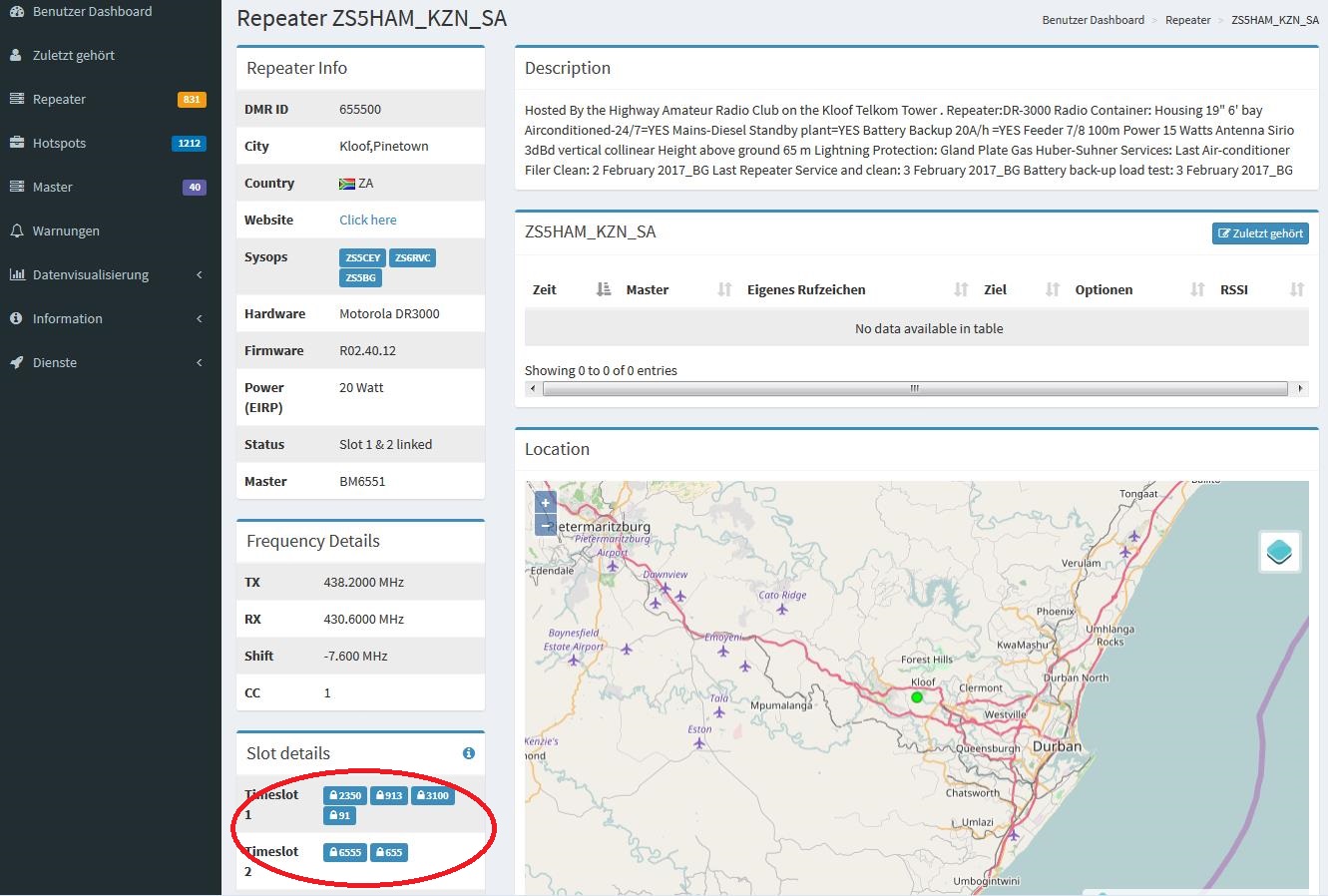Click 'Showing 0 to 0 of 0 entries' text

point(601,370)
